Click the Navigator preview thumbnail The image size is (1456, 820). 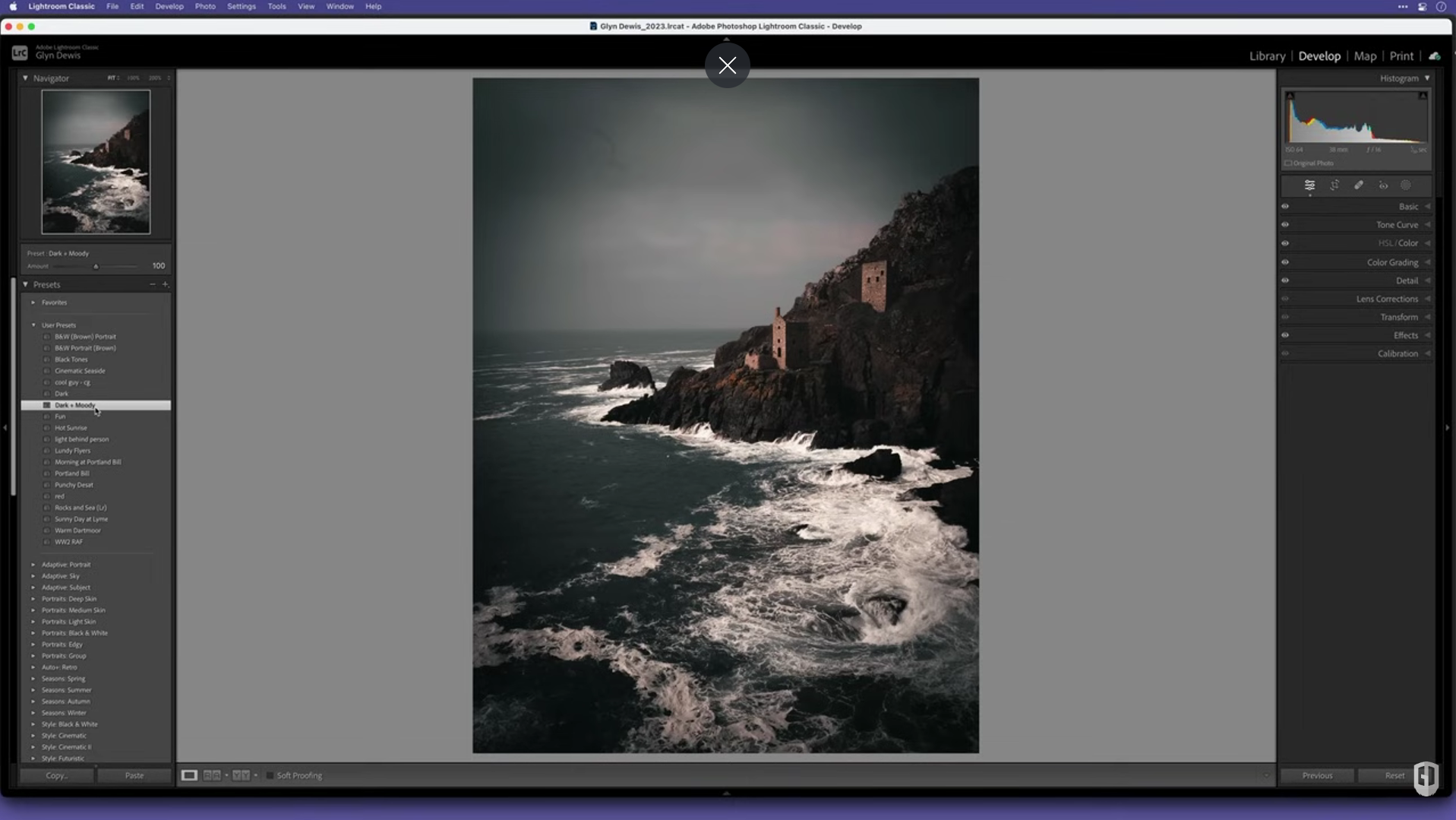coord(96,162)
